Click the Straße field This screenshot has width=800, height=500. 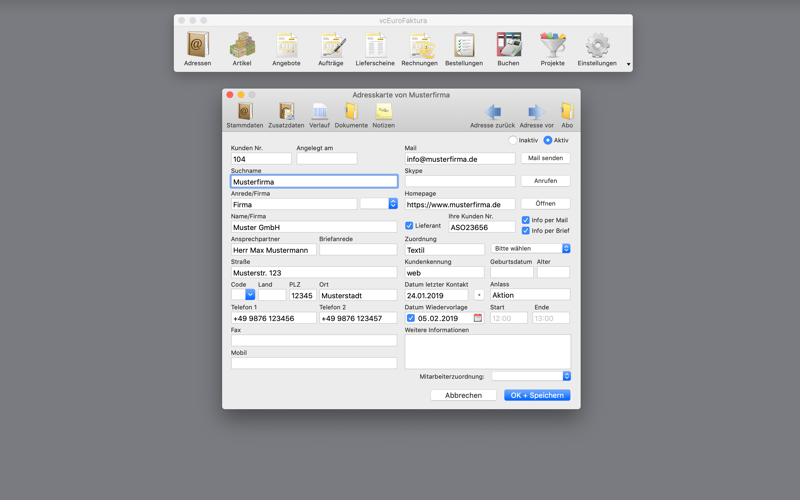(314, 272)
